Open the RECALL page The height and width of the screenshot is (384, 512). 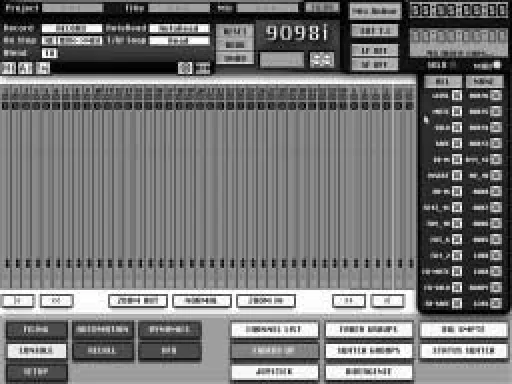pyautogui.click(x=103, y=351)
